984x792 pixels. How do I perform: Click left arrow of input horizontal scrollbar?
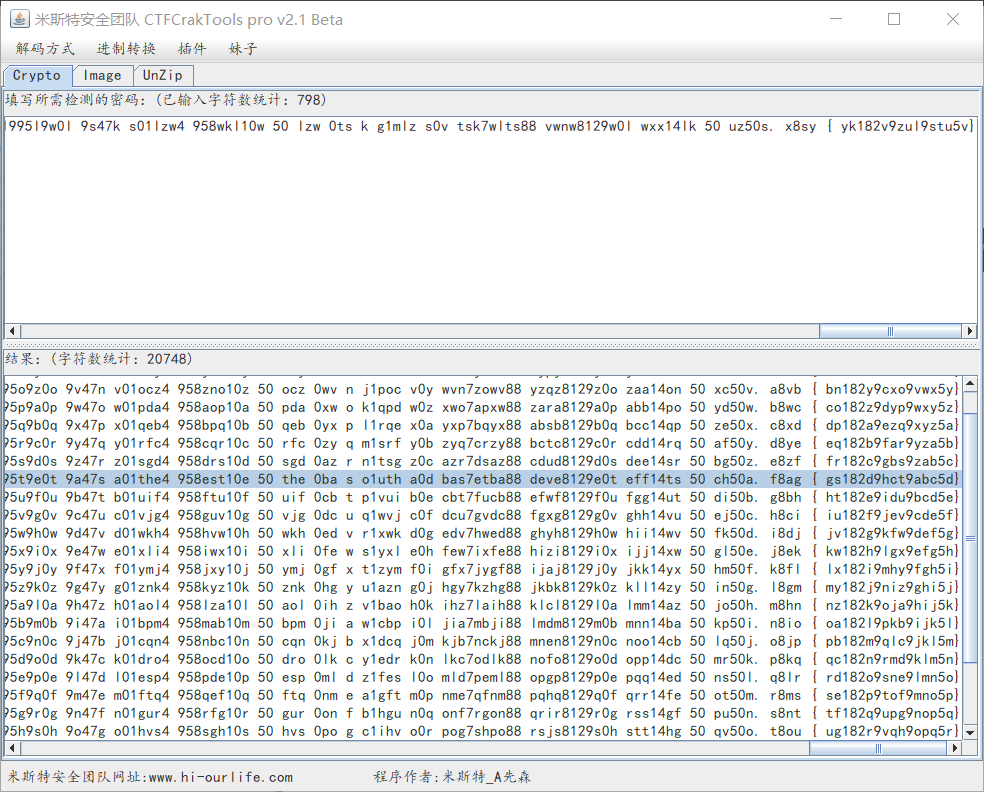click(x=11, y=331)
